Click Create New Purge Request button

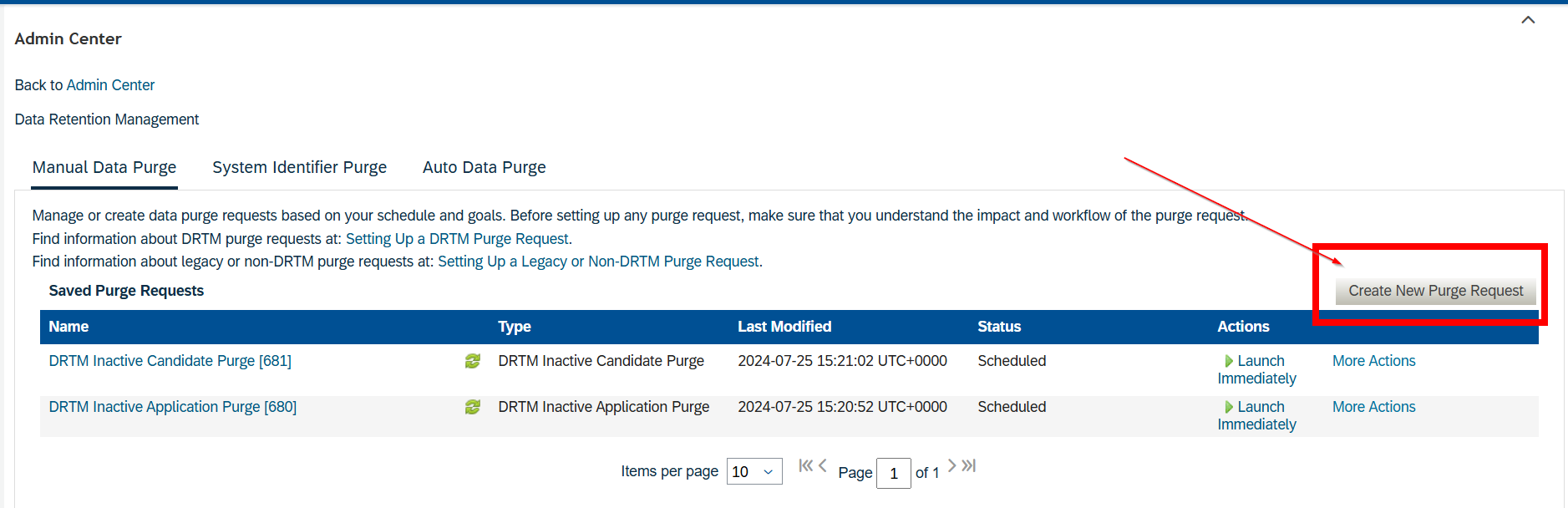point(1435,291)
